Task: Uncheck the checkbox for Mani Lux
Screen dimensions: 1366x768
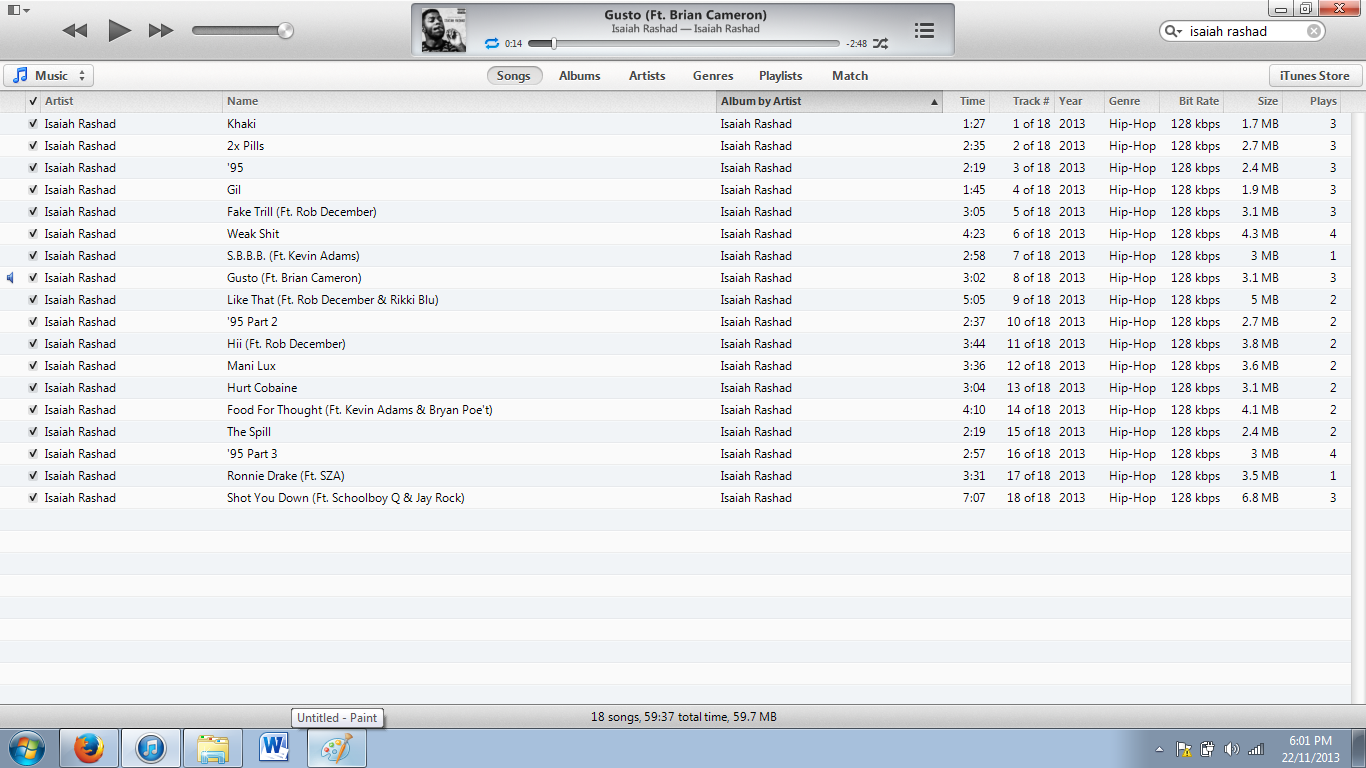Action: click(x=33, y=366)
